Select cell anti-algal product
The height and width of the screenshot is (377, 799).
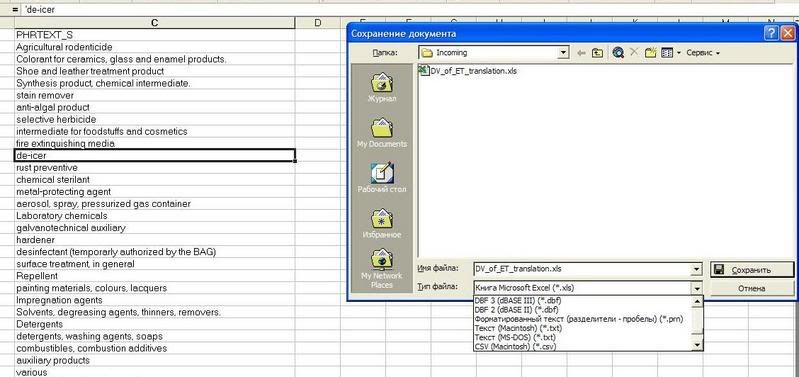coord(154,107)
